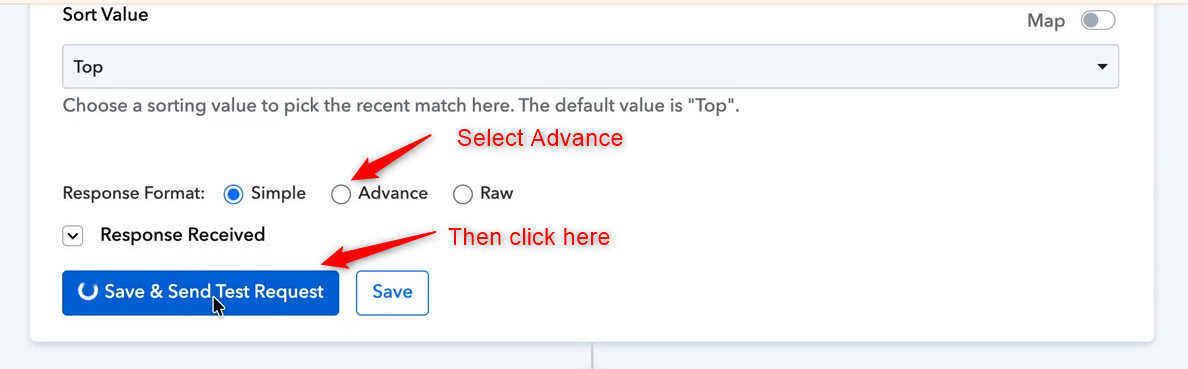Click the sorting value help text
1188x369 pixels.
coord(401,105)
